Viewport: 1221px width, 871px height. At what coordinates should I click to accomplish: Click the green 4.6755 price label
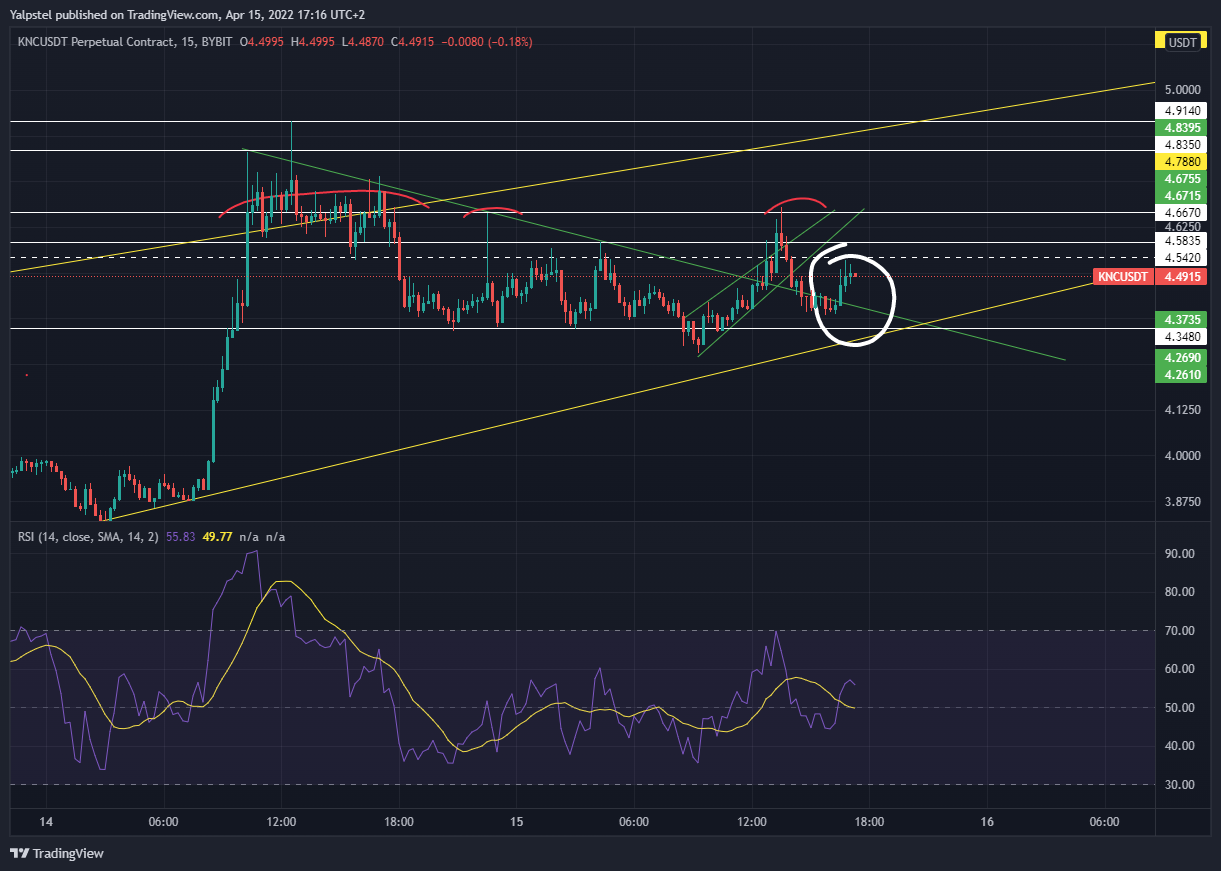[1182, 179]
